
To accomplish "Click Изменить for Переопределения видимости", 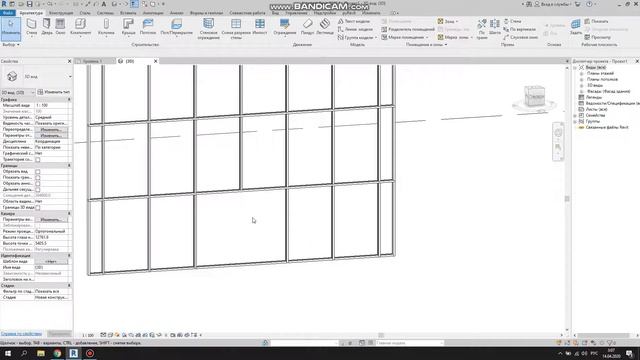I will click(51, 129).
